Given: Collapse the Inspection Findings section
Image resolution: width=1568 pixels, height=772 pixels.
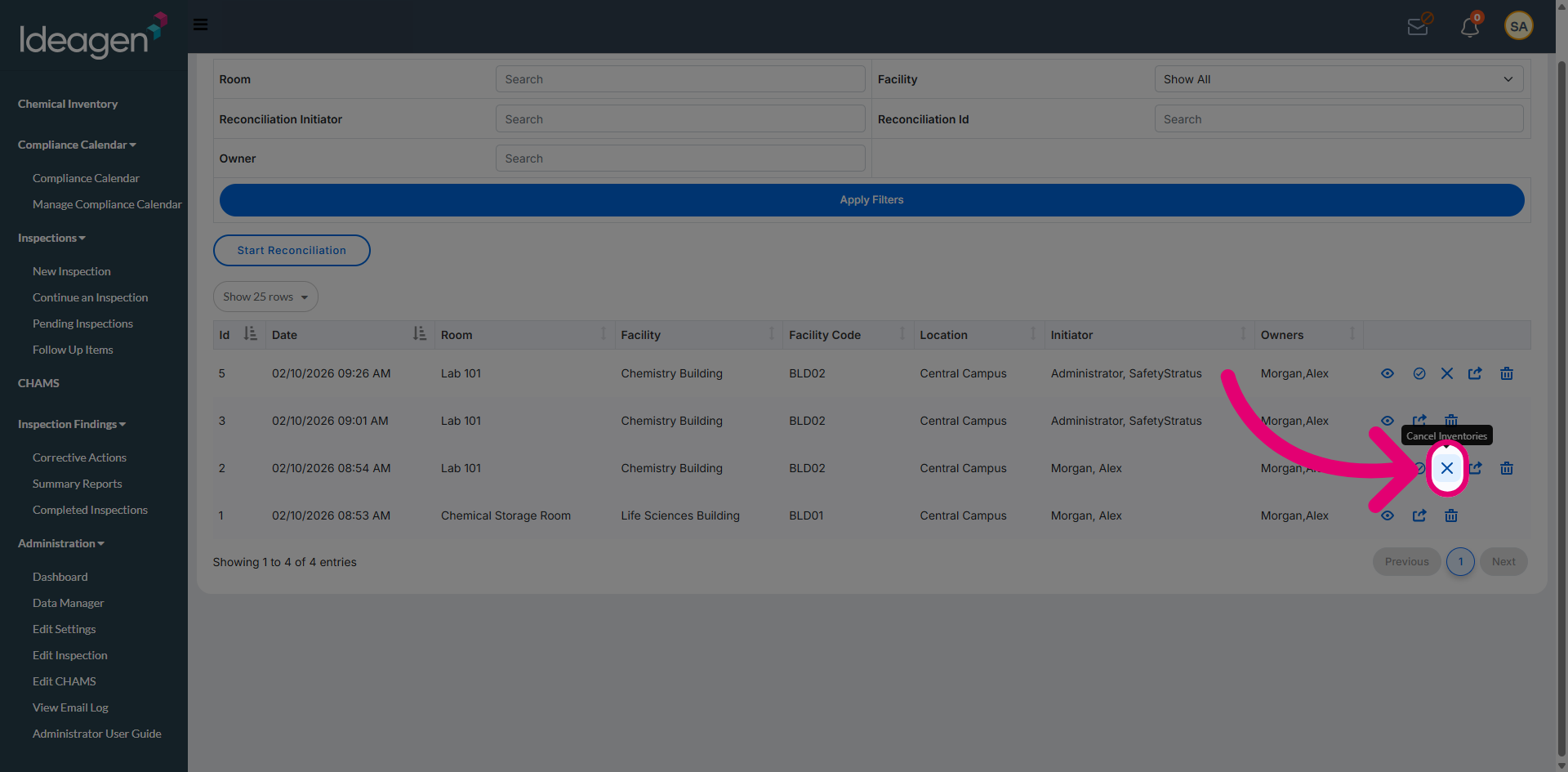Looking at the screenshot, I should pyautogui.click(x=72, y=424).
